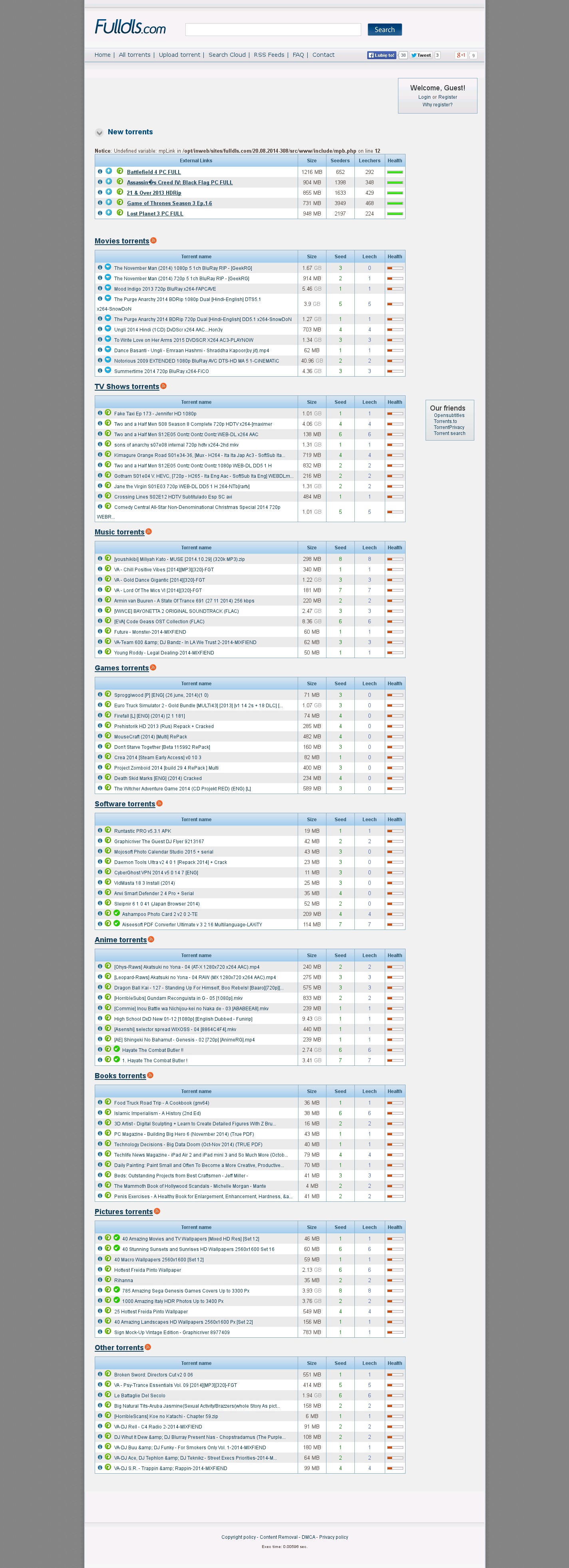Go to the RSS Feeds menu item
Viewport: 569px width, 1568px height.
coord(269,55)
